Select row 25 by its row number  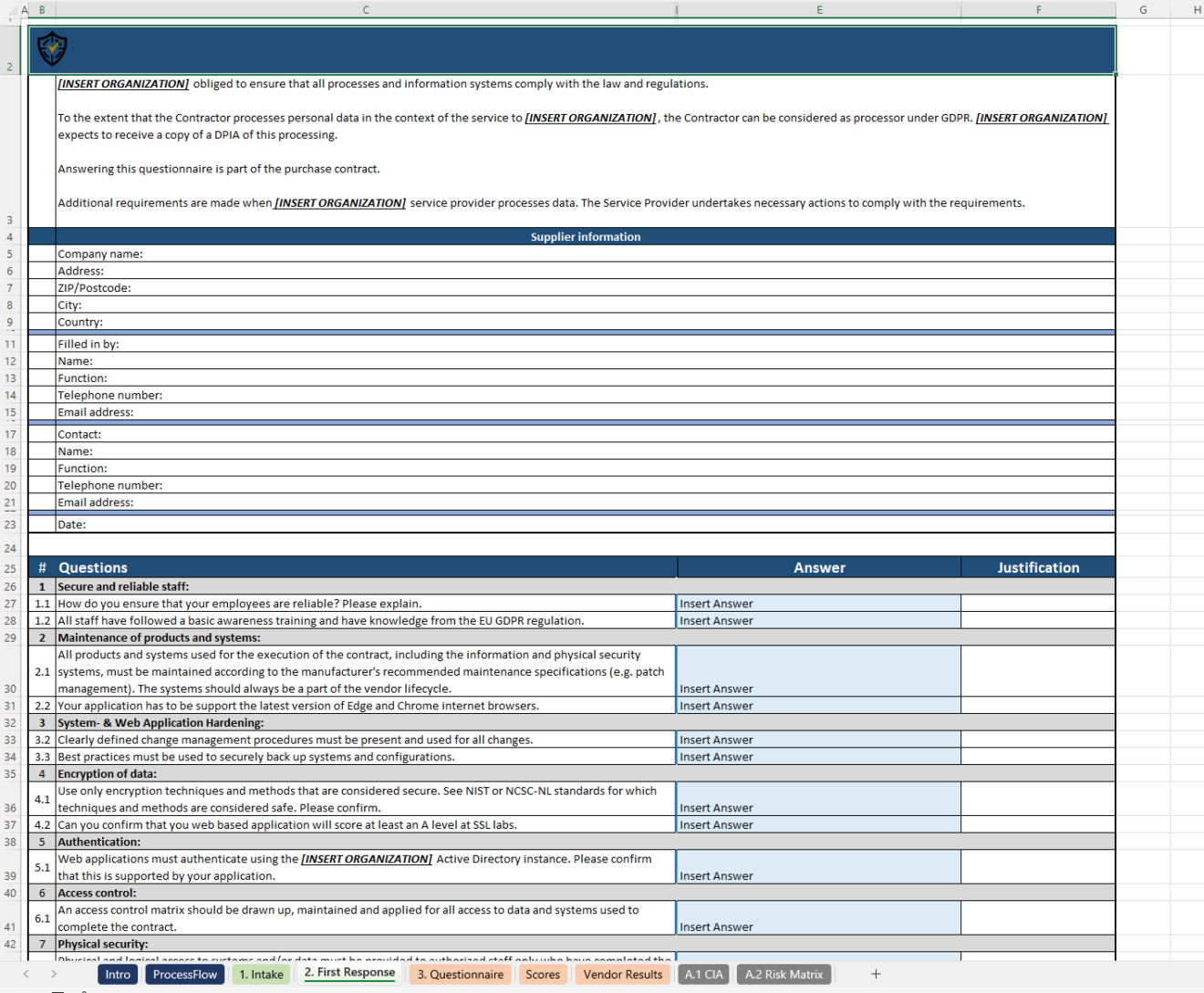[x=9, y=566]
